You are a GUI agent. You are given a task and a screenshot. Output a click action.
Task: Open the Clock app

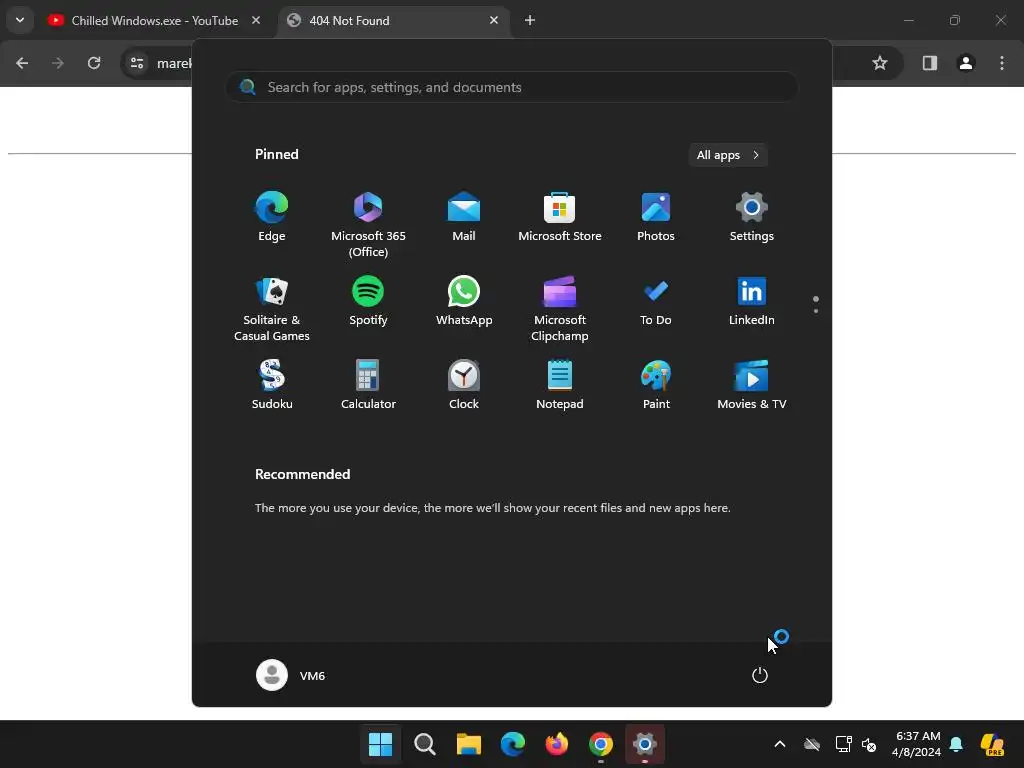[464, 385]
